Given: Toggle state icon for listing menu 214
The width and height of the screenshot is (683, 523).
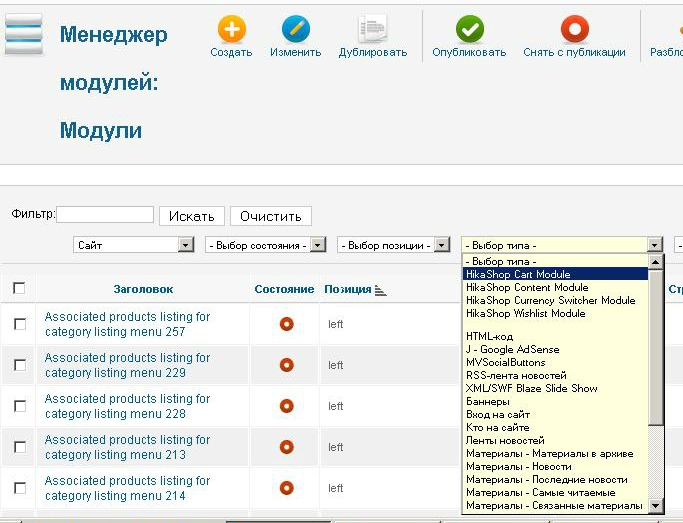Looking at the screenshot, I should (286, 488).
